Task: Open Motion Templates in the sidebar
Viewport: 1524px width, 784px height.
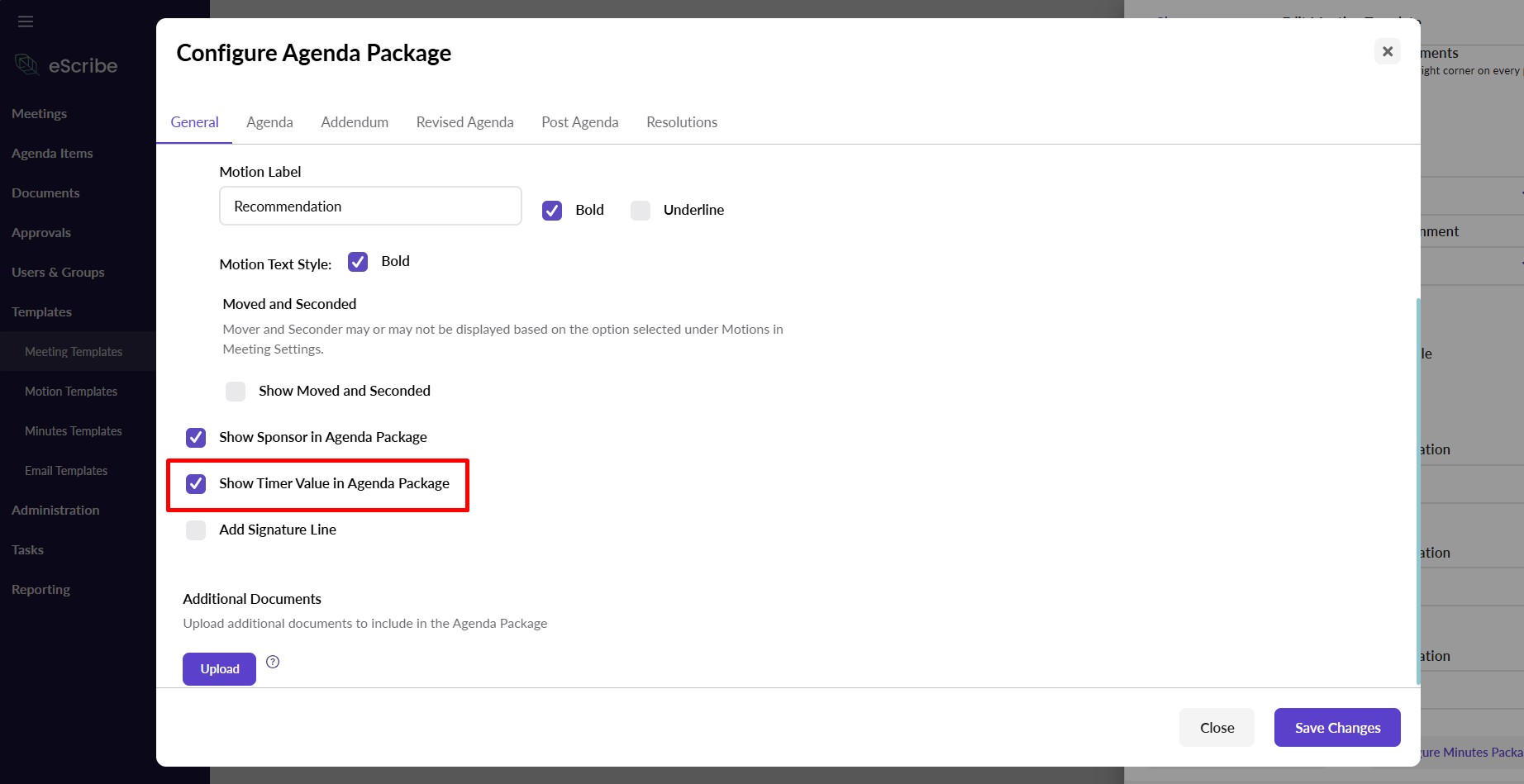Action: coord(71,392)
